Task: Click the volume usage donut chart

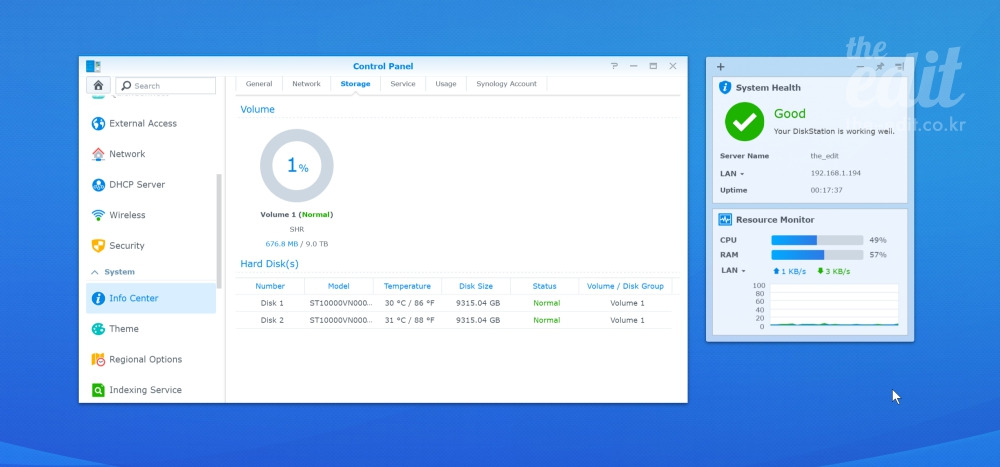Action: [297, 166]
